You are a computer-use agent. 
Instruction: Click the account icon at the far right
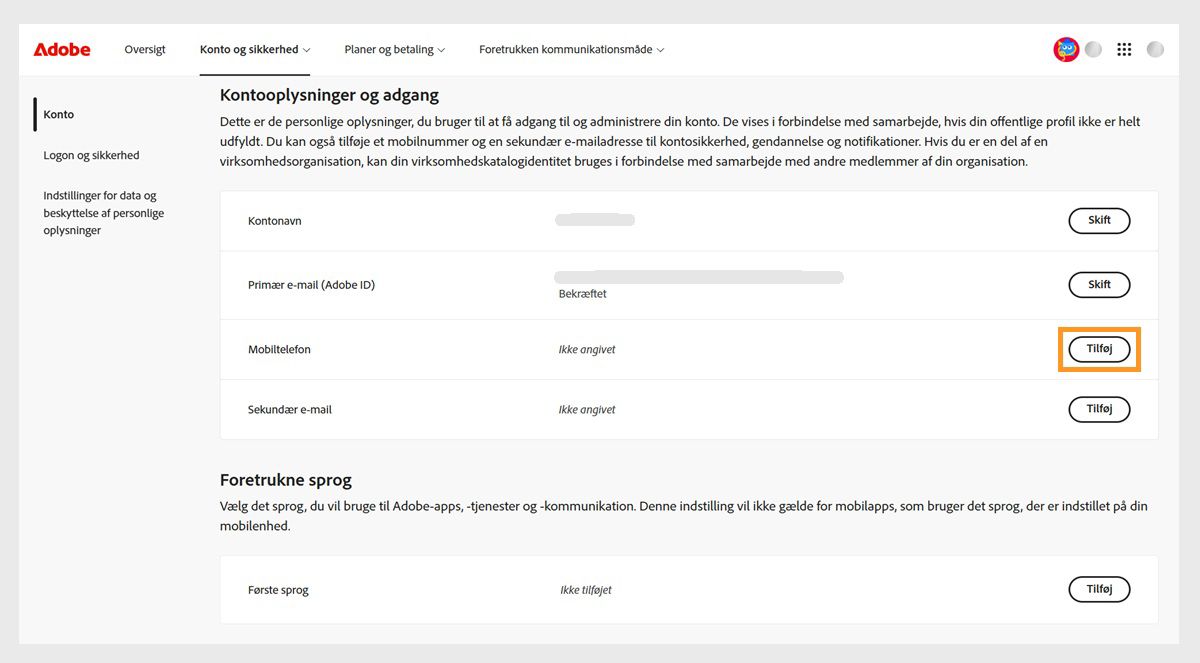pyautogui.click(x=1155, y=48)
